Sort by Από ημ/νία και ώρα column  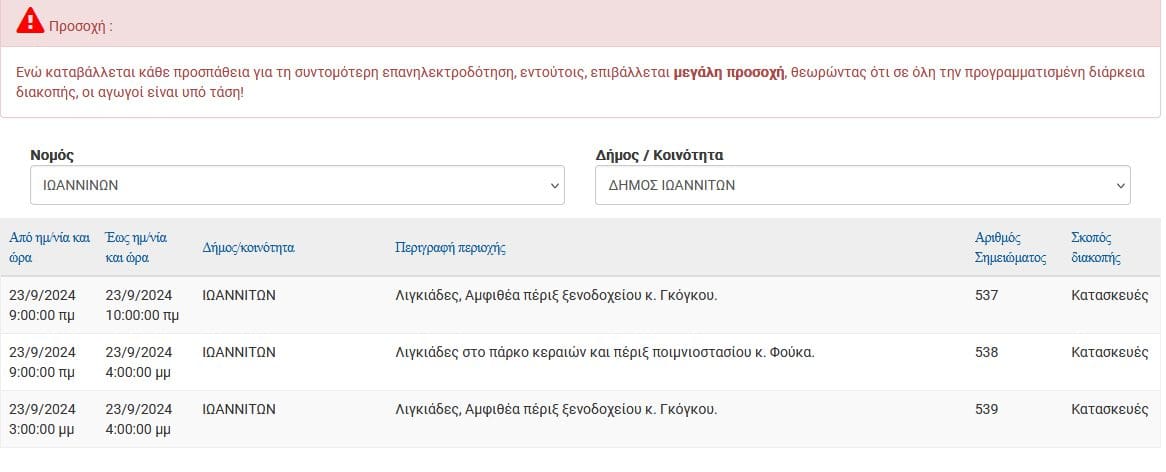[49, 248]
